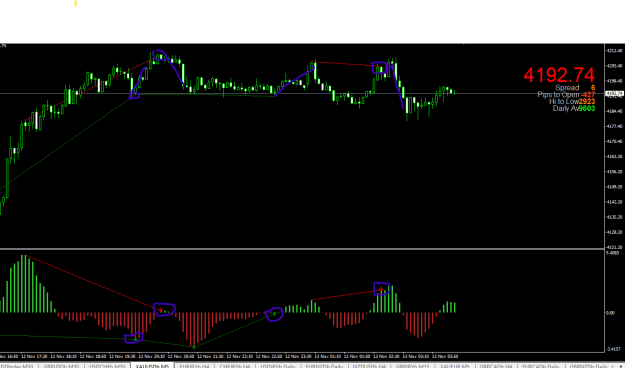625x368 pixels.
Task: Click the Hi to Low 2923 label
Action: coord(572,101)
